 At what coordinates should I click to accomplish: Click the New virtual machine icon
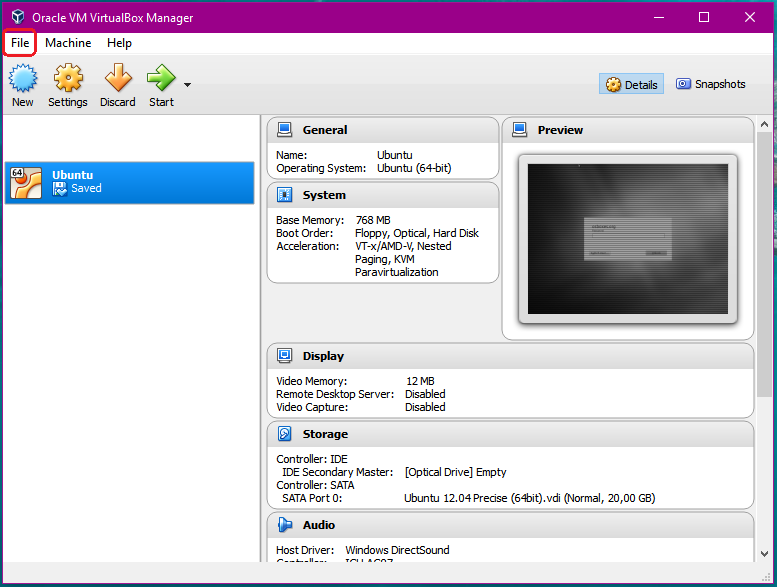click(23, 78)
